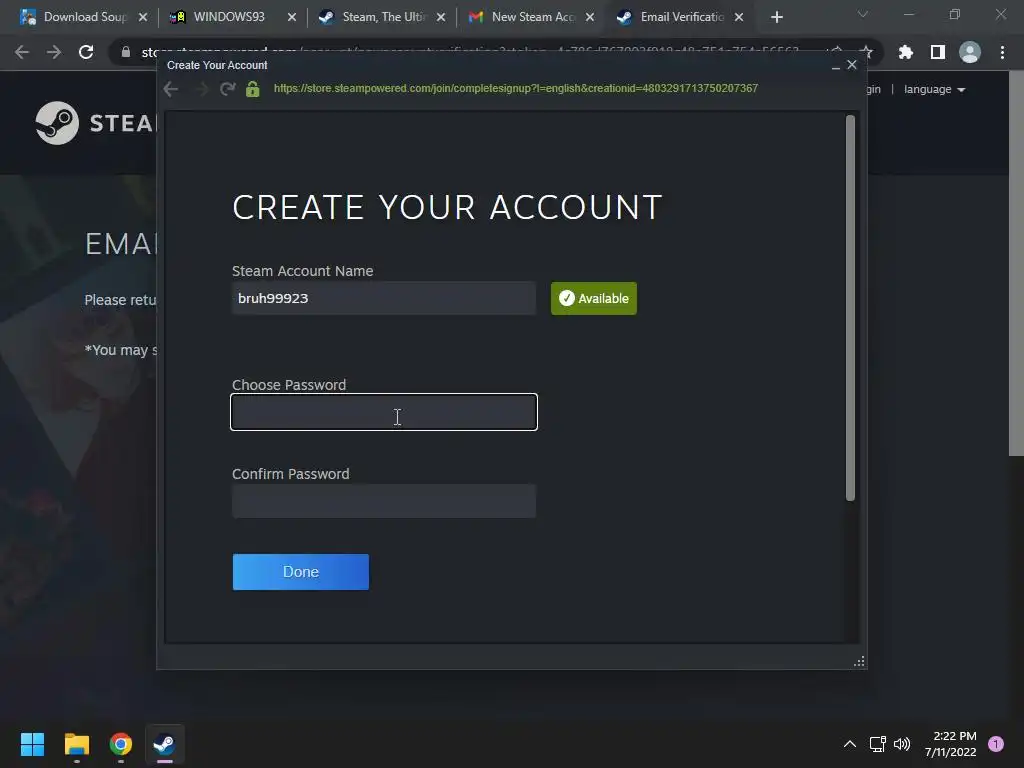Viewport: 1024px width, 768px height.
Task: Click the Done button
Action: (x=300, y=571)
